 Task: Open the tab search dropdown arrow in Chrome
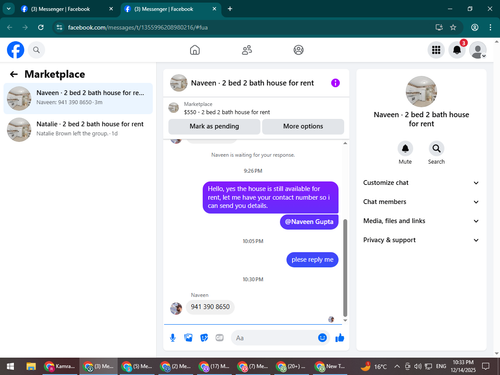[x=9, y=9]
